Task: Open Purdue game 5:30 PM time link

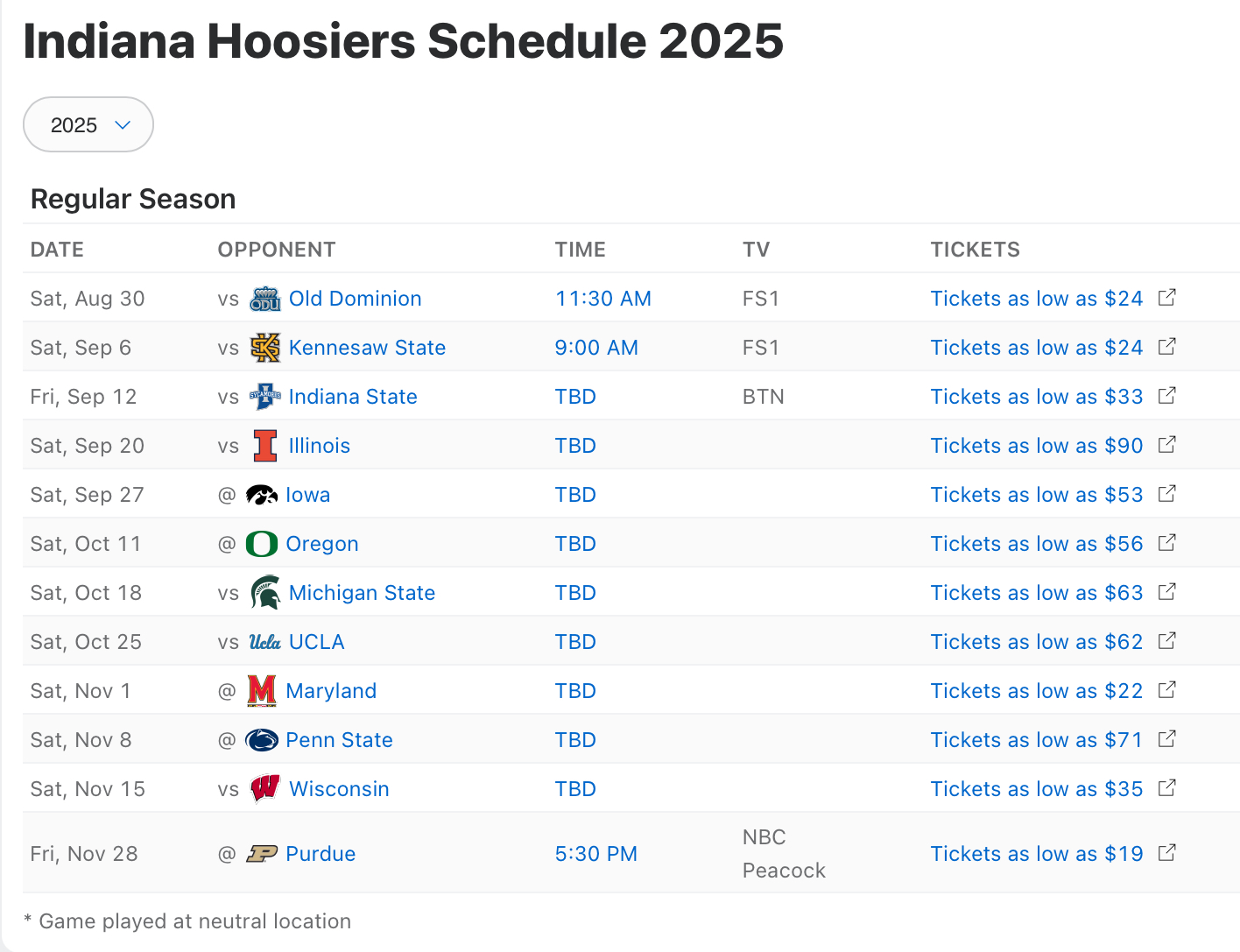Action: click(x=596, y=854)
